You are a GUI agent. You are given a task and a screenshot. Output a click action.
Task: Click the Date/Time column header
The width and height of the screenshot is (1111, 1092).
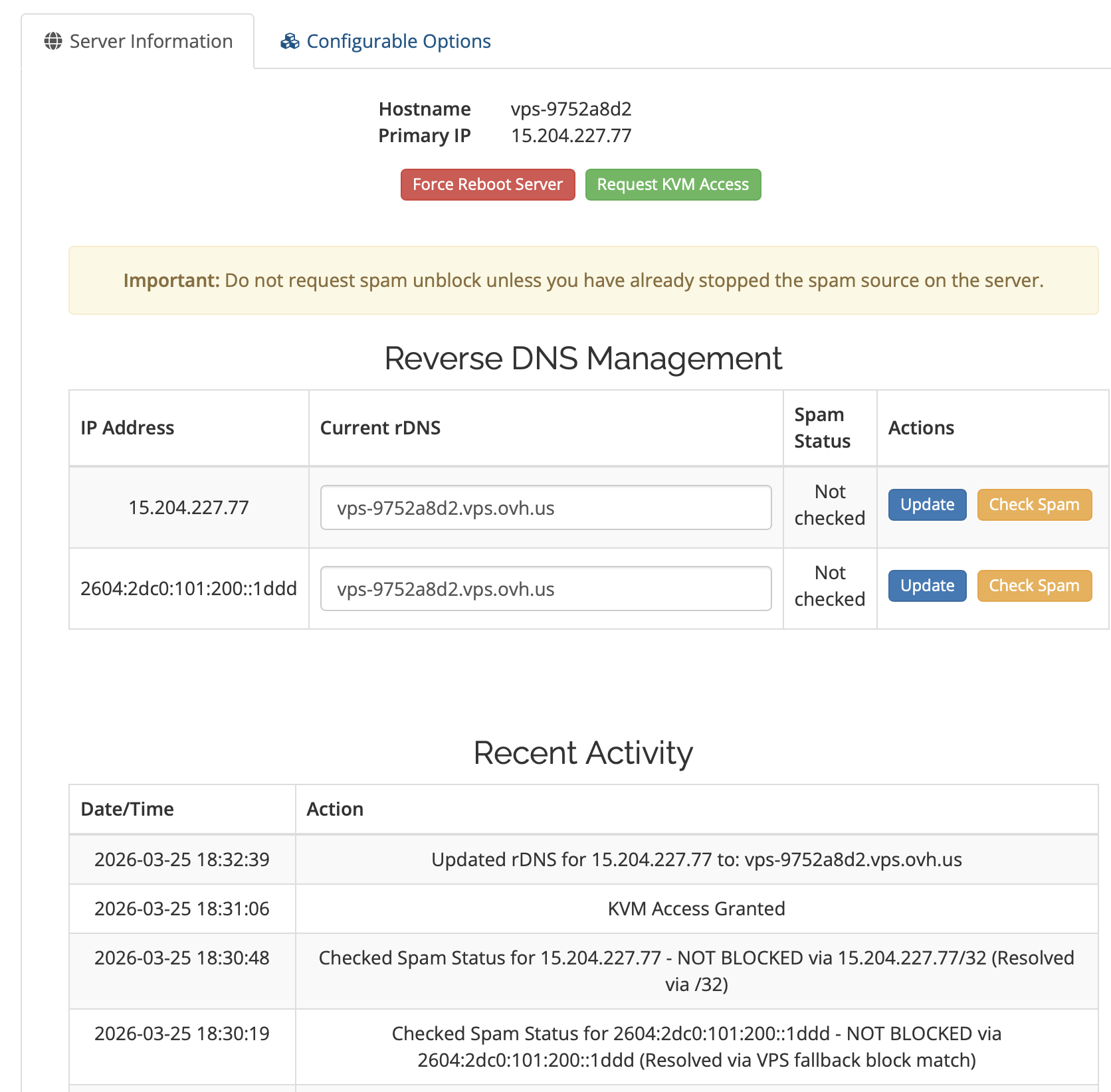128,809
